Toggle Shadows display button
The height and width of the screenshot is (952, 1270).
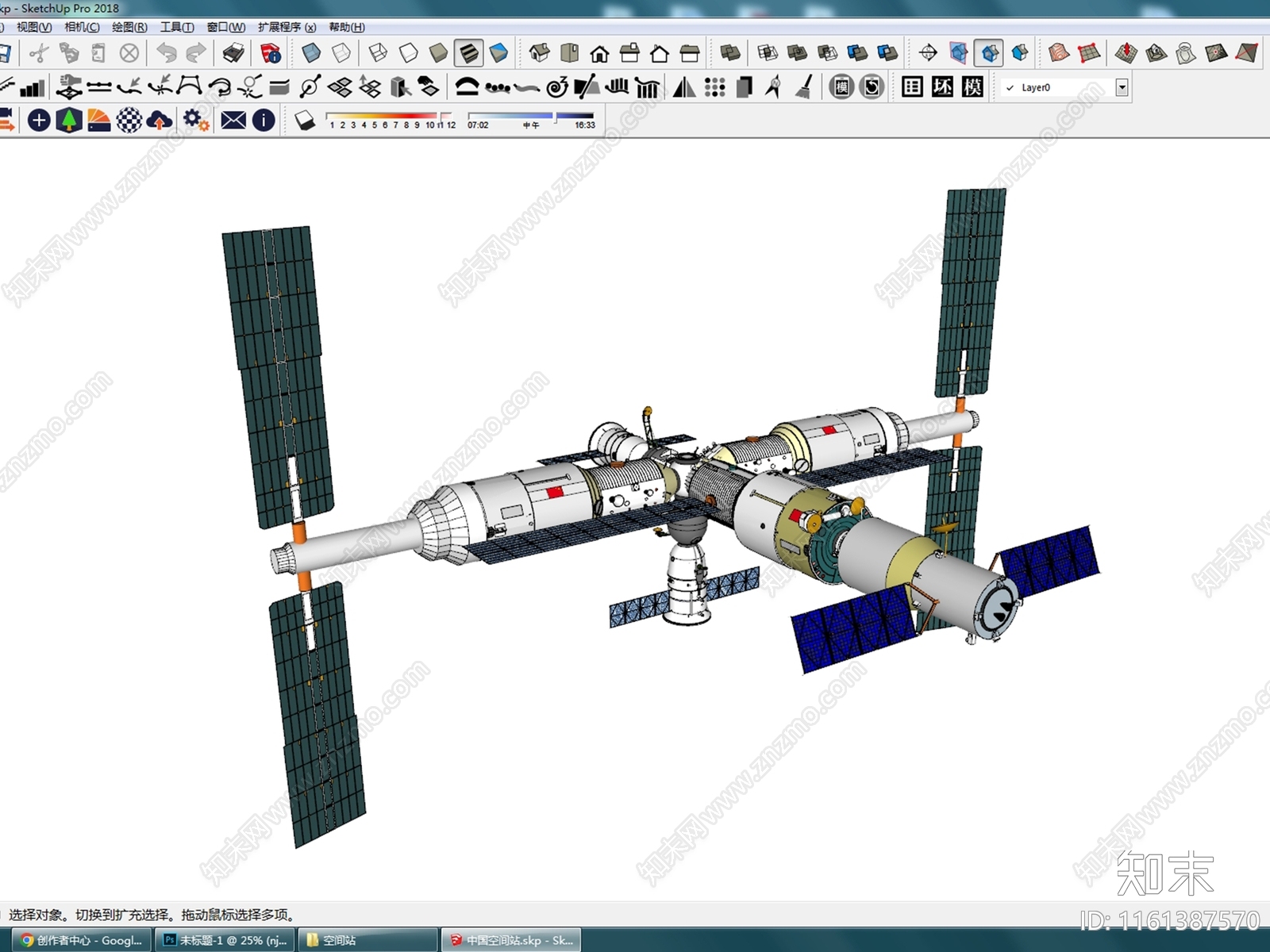point(305,120)
